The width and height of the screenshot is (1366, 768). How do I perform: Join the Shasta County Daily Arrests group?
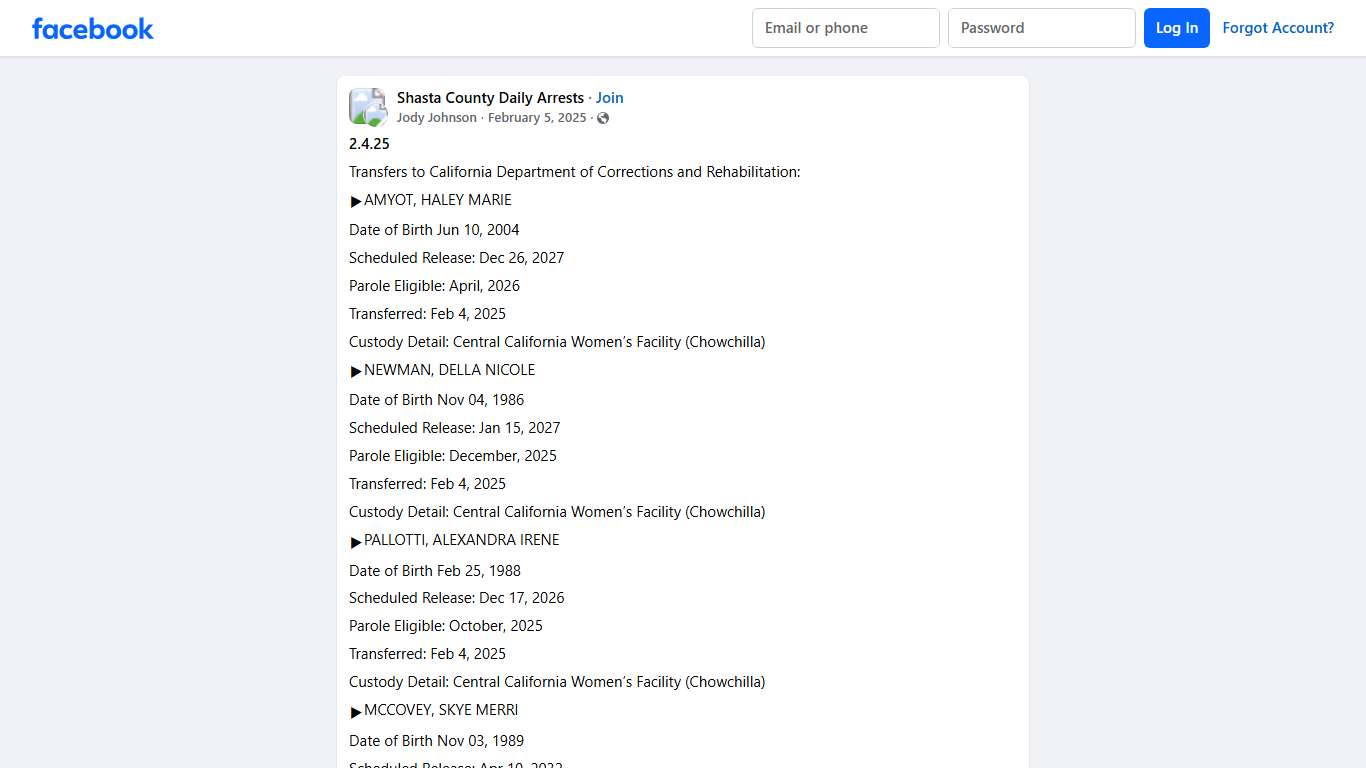(610, 97)
